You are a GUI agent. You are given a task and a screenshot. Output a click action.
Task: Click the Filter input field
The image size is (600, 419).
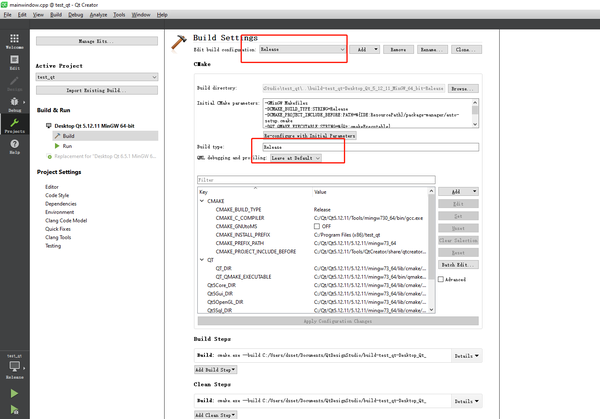[x=316, y=180]
